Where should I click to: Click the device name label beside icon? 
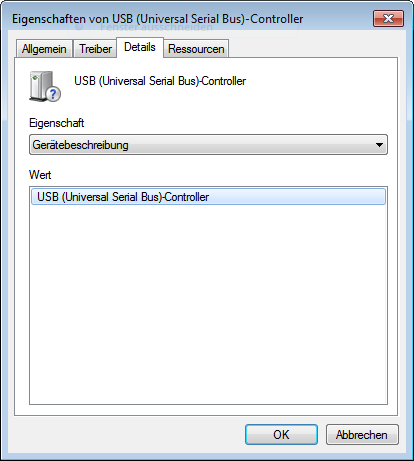tap(160, 81)
